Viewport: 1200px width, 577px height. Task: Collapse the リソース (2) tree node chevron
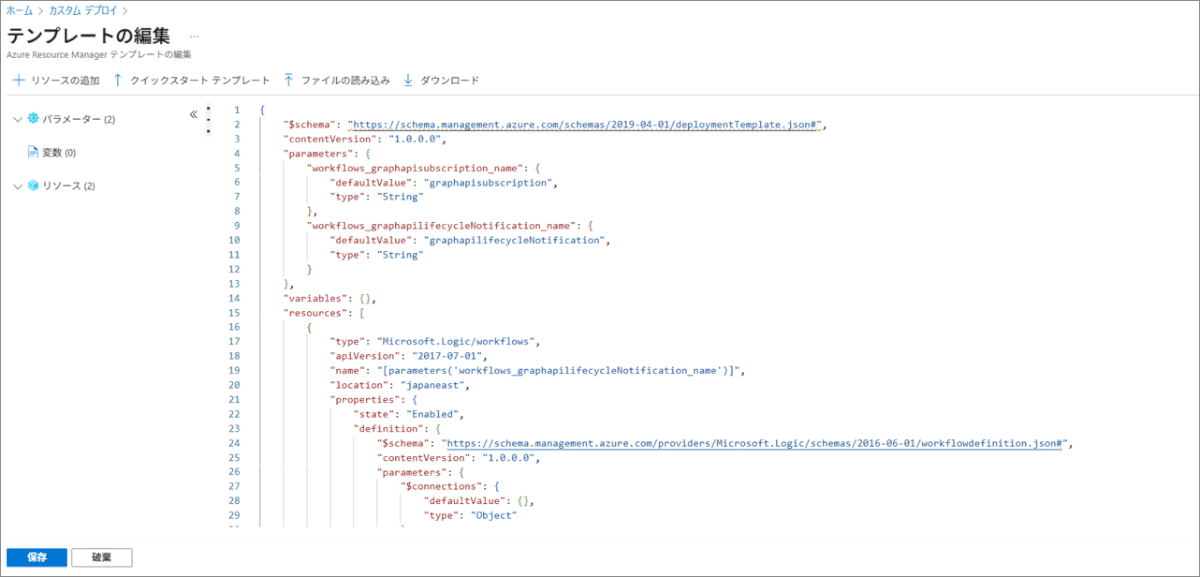tap(17, 186)
